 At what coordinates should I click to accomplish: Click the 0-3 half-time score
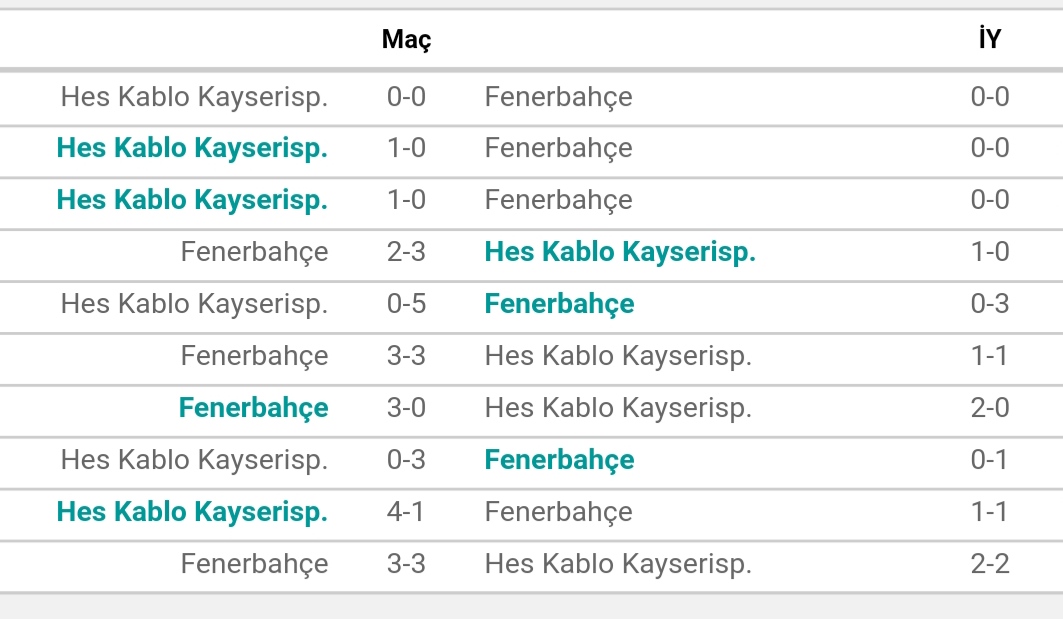coord(990,304)
